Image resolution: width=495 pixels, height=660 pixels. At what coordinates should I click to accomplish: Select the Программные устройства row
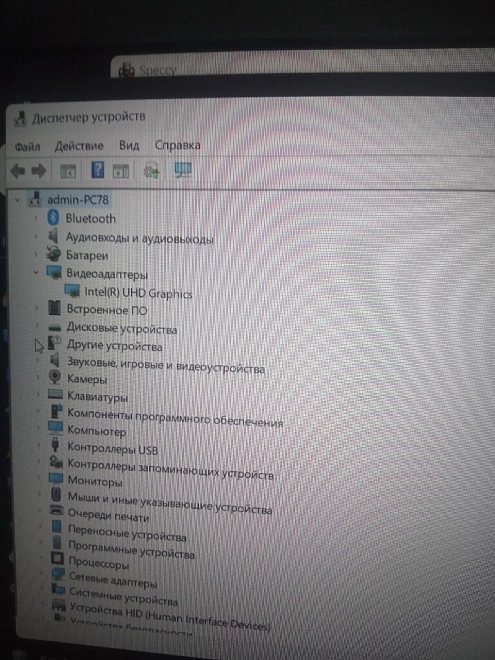point(131,550)
